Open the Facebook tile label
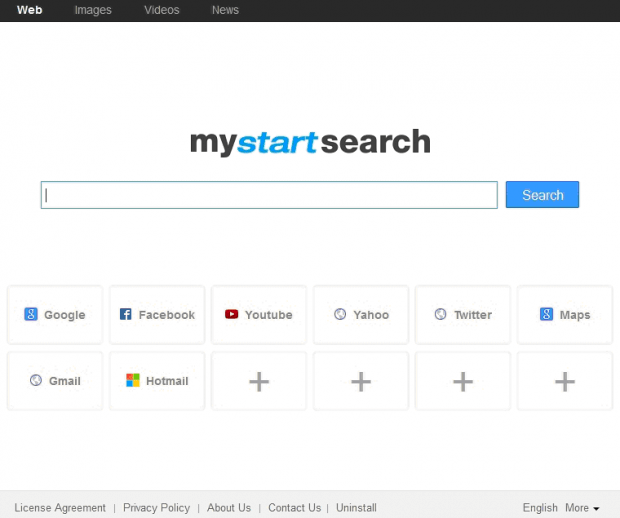This screenshot has width=620, height=518. pyautogui.click(x=167, y=315)
